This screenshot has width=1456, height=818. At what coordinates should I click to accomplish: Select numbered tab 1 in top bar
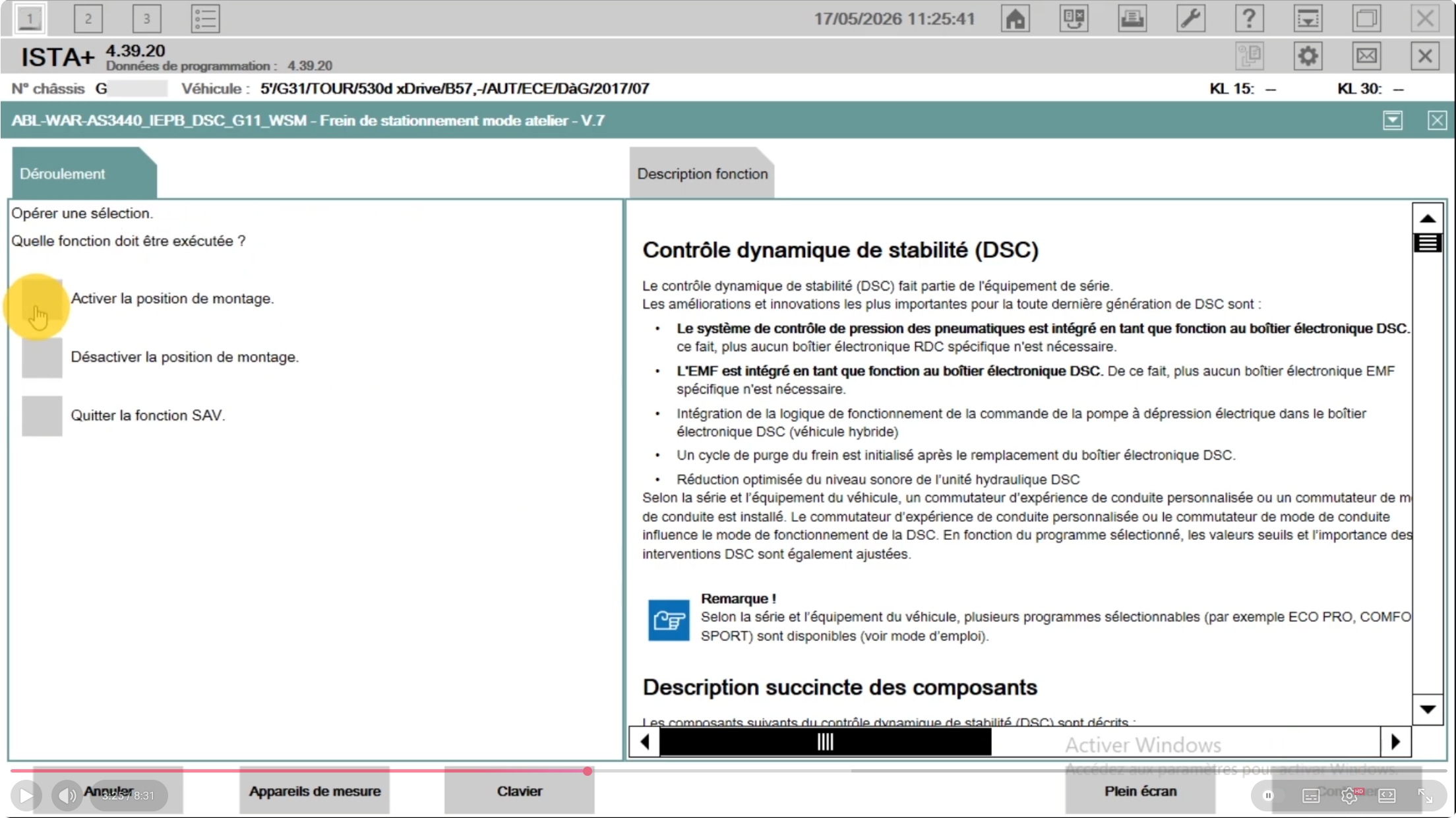pyautogui.click(x=30, y=18)
